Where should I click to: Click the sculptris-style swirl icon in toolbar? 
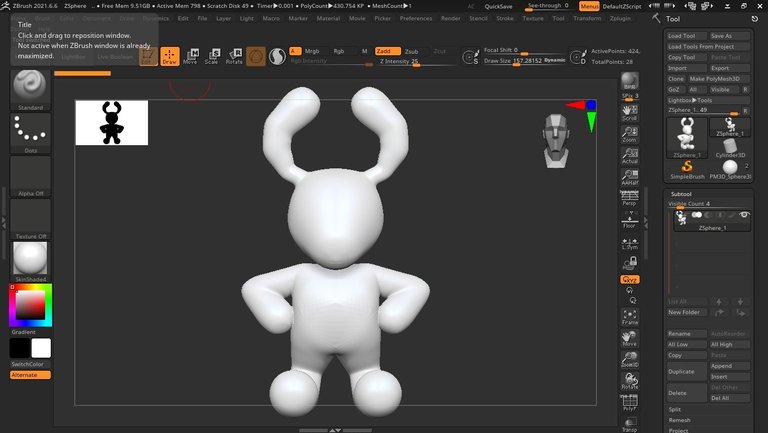[277, 56]
